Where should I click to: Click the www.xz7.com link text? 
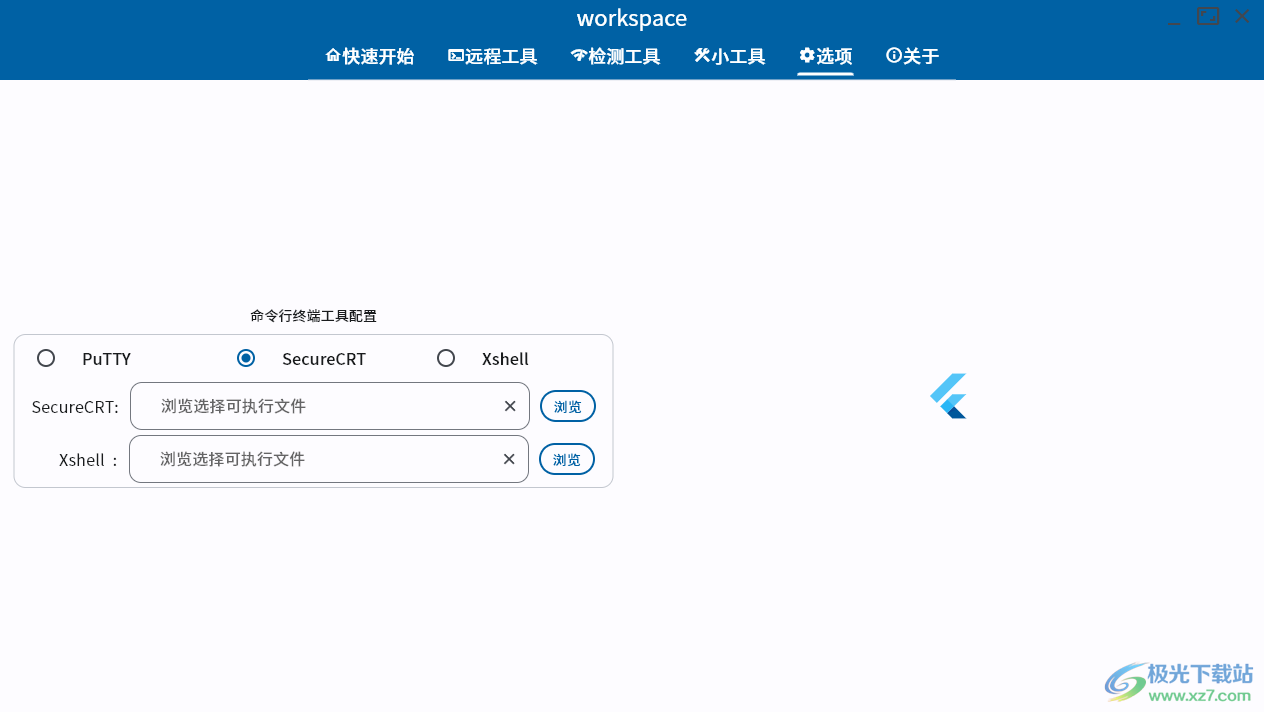pyautogui.click(x=1198, y=697)
